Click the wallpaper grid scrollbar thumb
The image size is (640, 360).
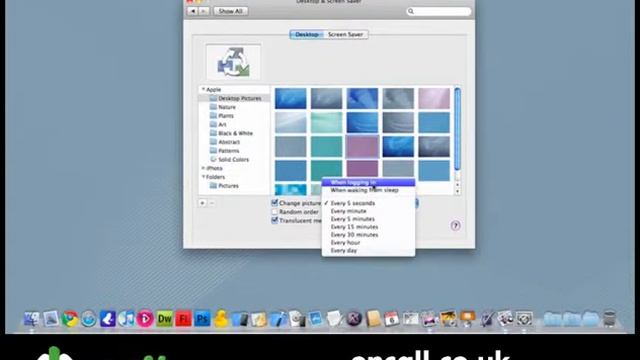tap(457, 129)
